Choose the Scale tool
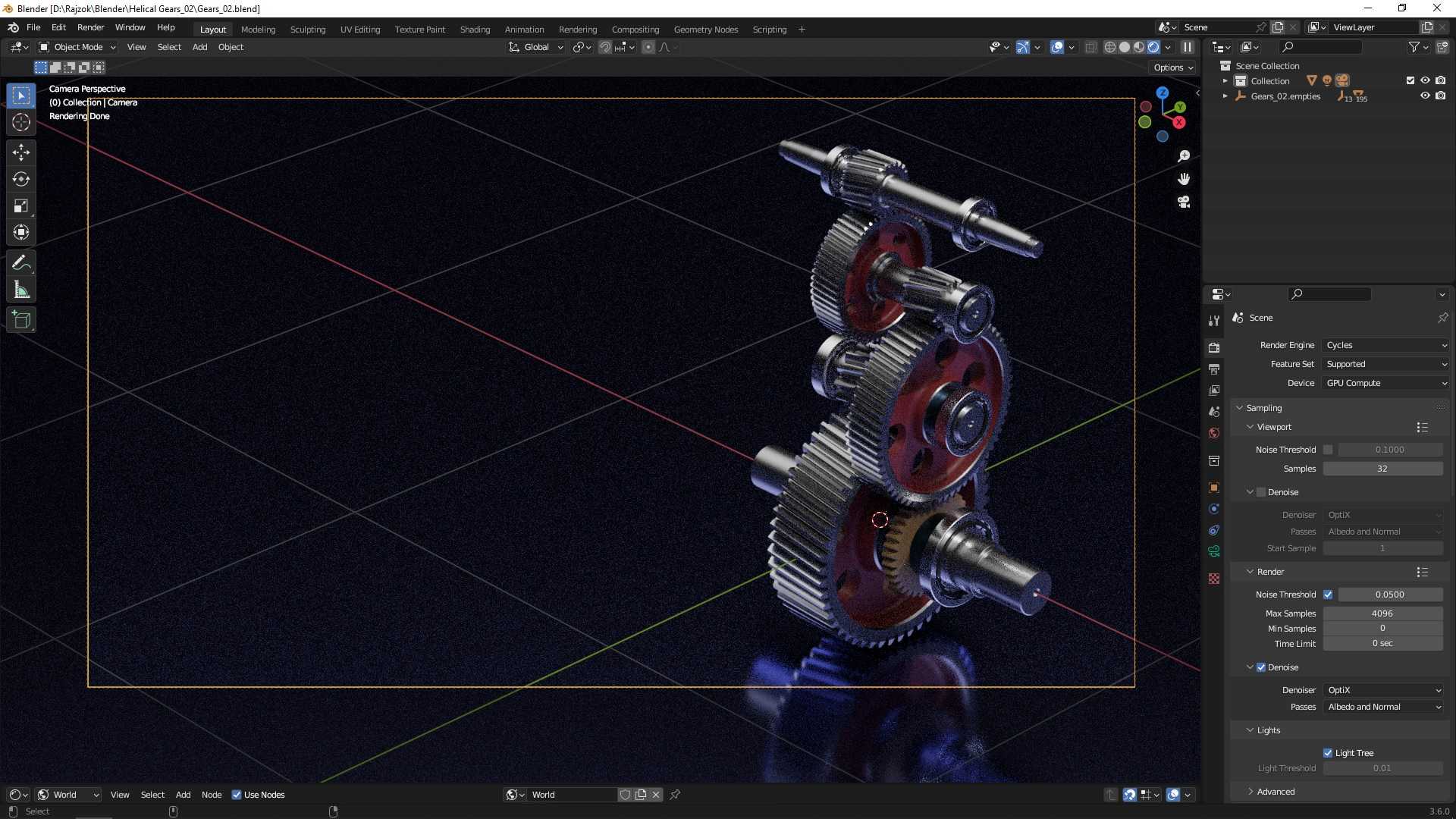The height and width of the screenshot is (819, 1456). coord(21,206)
